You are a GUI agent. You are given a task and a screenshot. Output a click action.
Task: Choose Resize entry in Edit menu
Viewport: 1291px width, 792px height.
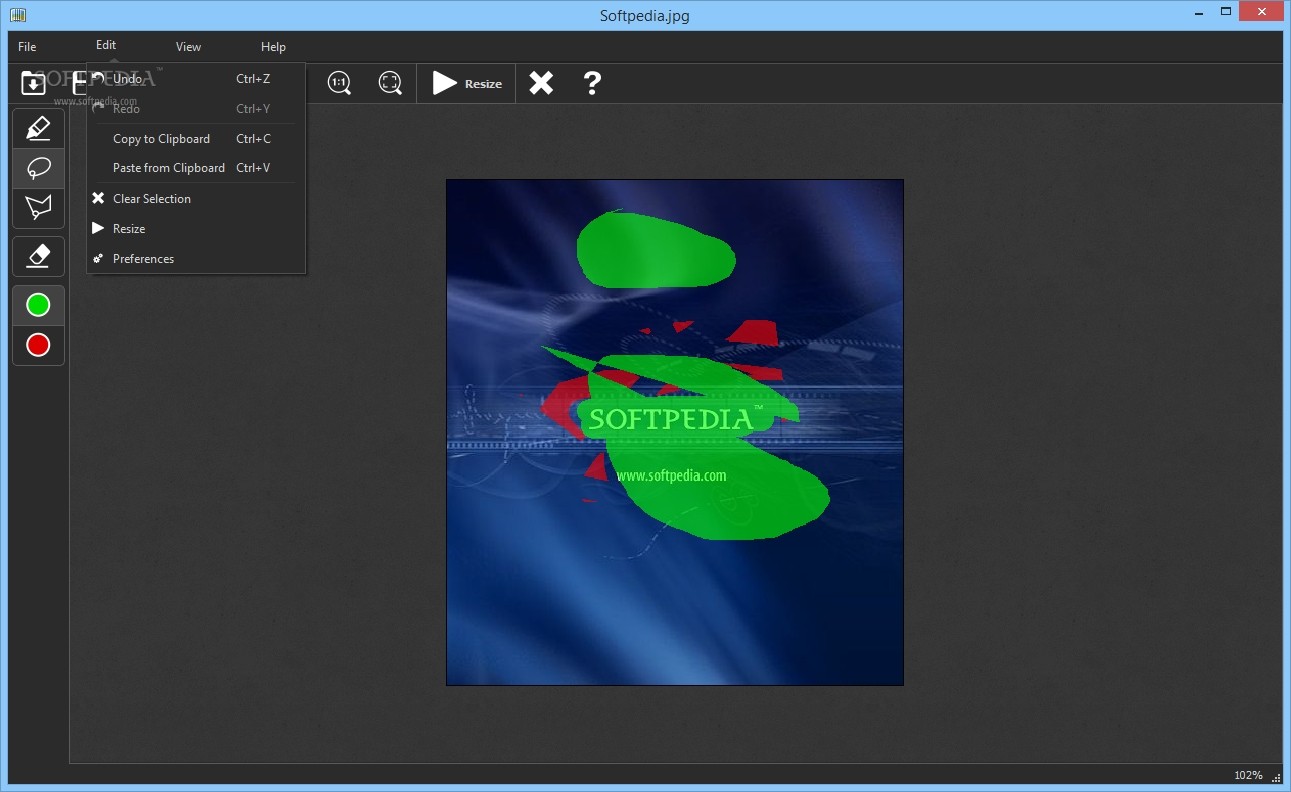pos(196,229)
